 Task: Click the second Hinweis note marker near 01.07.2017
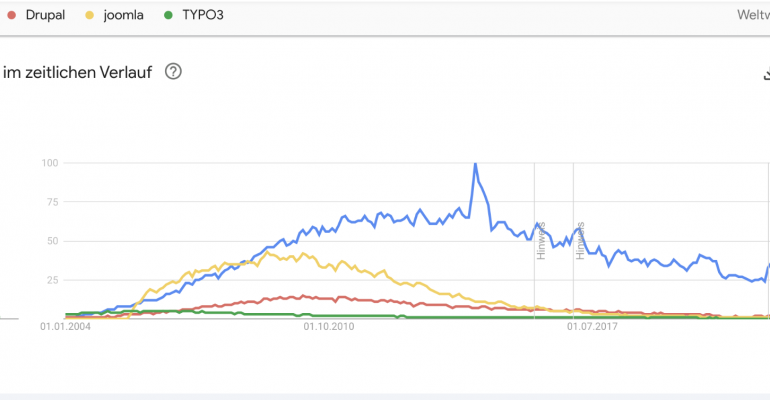[x=580, y=241]
